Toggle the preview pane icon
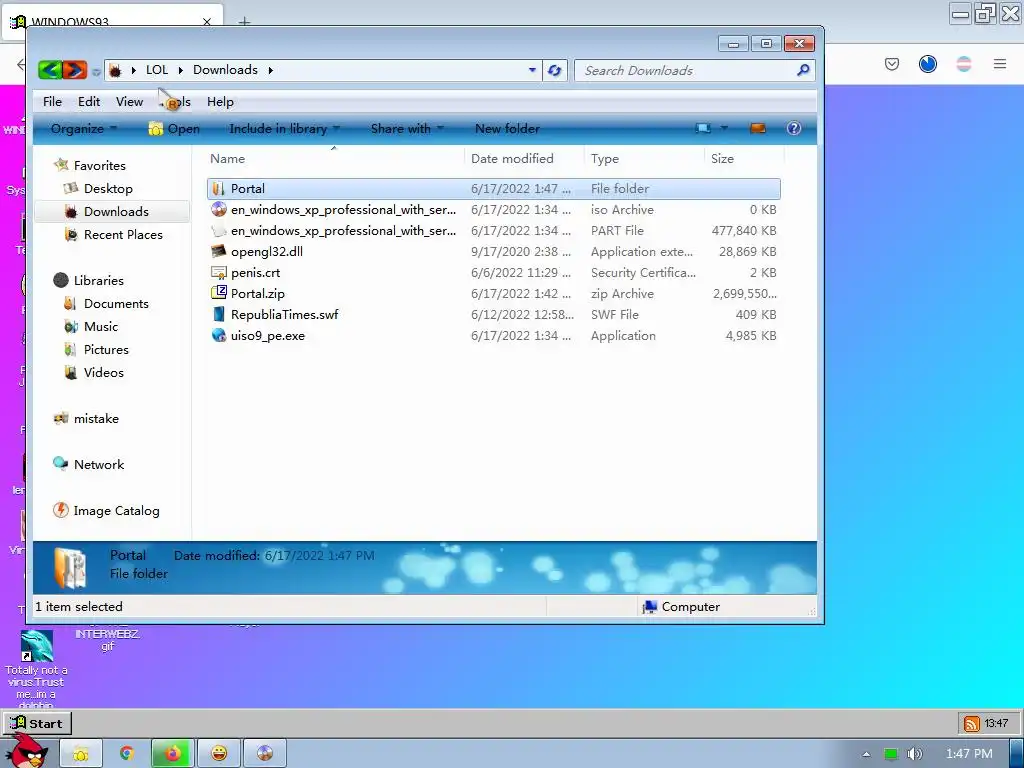This screenshot has height=768, width=1024. click(x=758, y=129)
